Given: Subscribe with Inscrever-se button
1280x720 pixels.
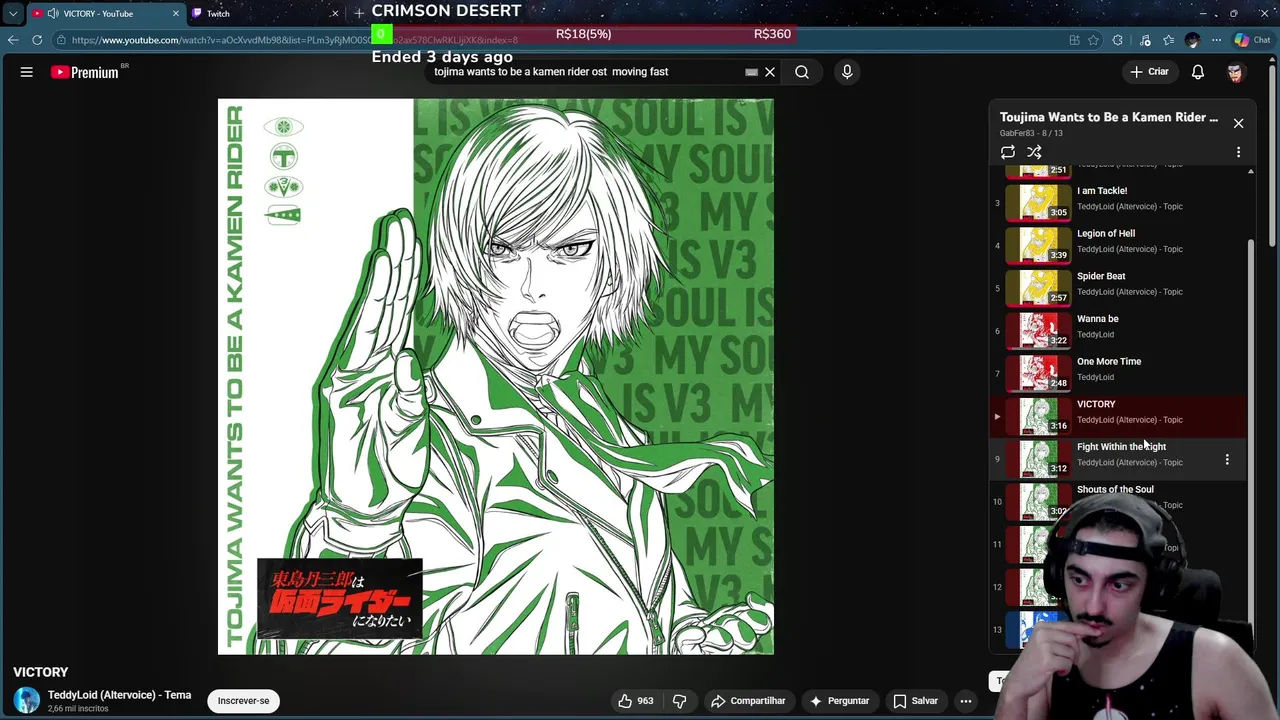Looking at the screenshot, I should (244, 701).
